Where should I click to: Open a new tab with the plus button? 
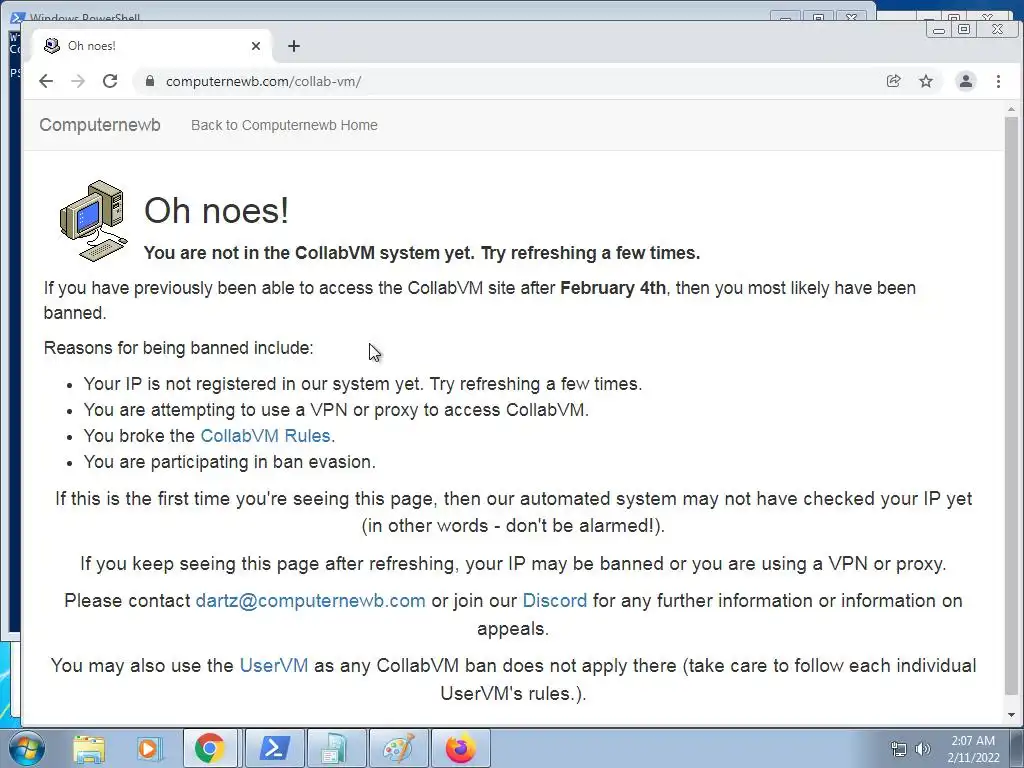click(294, 46)
